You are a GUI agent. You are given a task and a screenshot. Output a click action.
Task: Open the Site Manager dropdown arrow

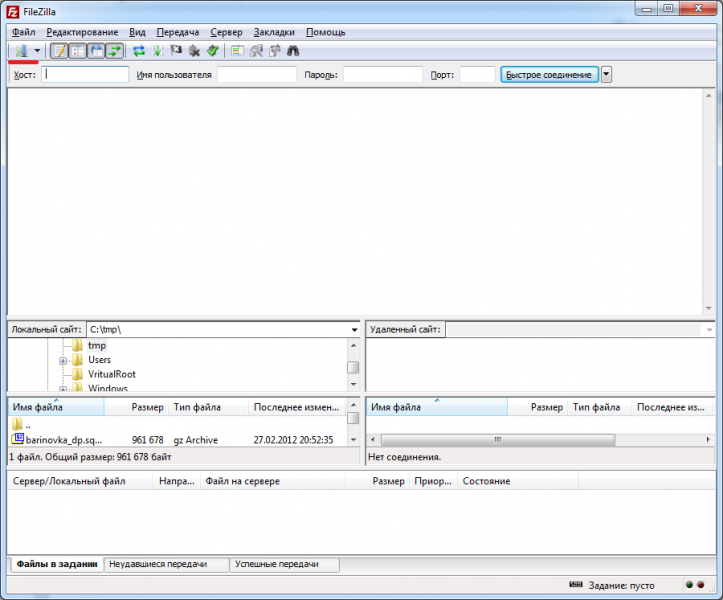coord(37,51)
